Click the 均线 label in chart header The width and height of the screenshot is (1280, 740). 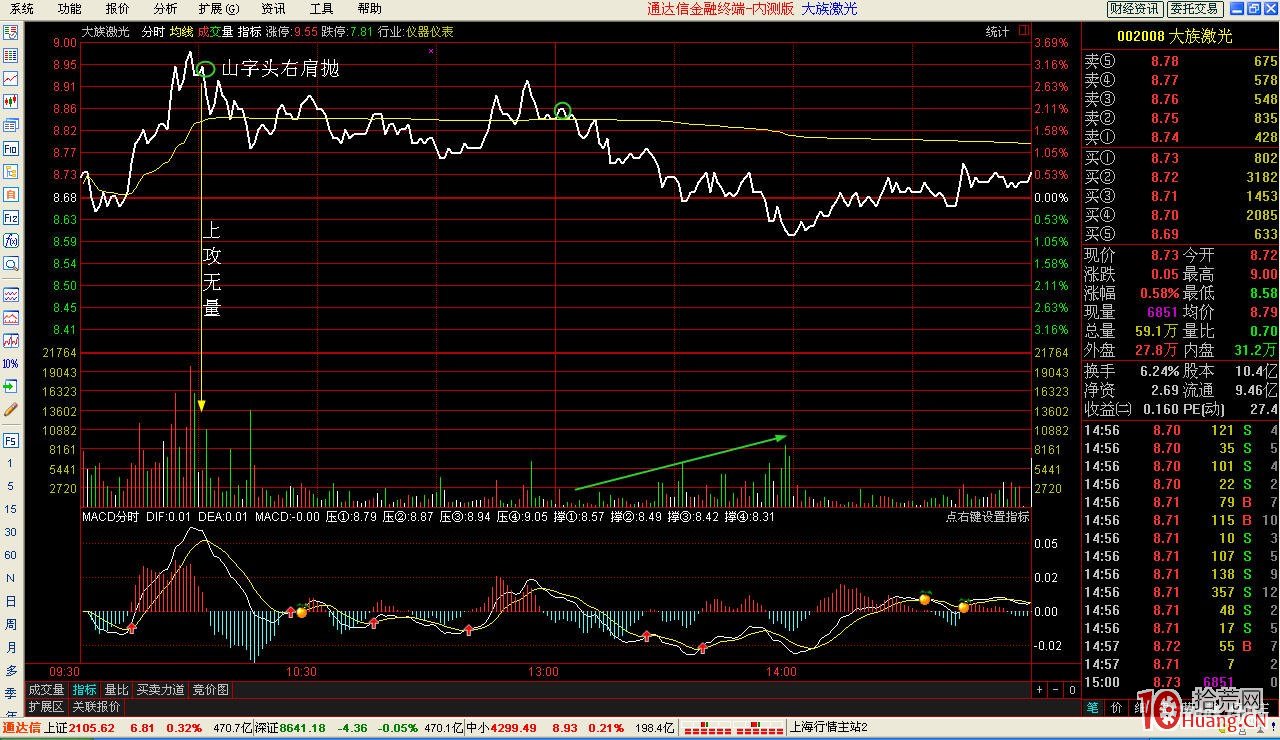tap(182, 32)
